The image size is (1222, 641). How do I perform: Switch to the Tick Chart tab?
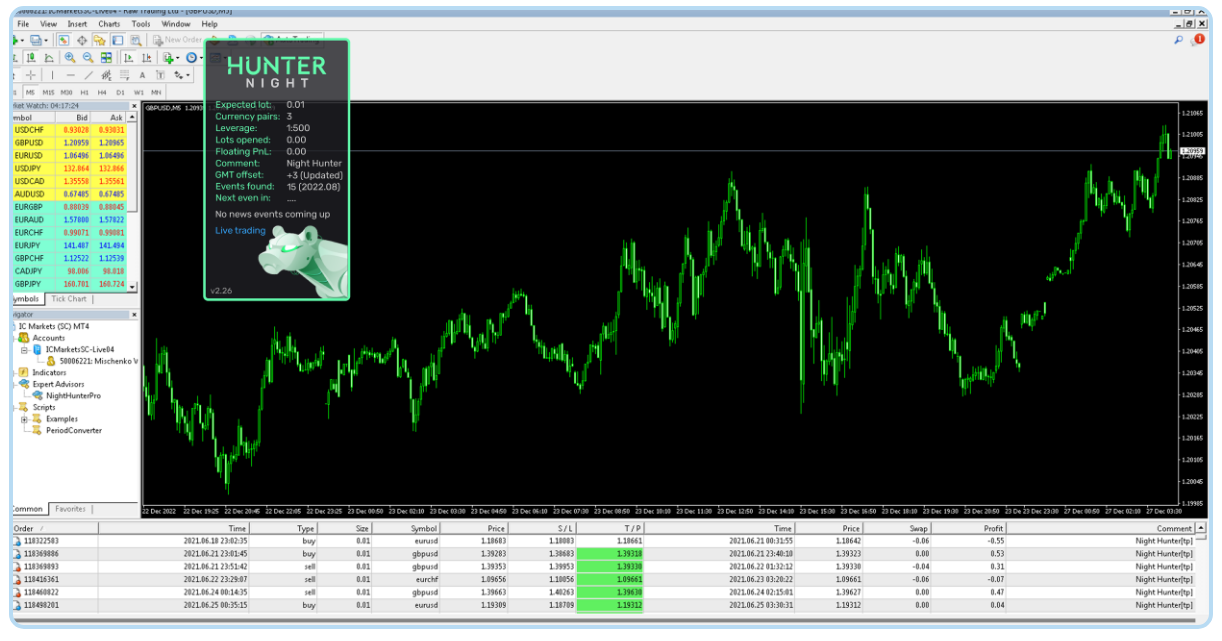(69, 299)
